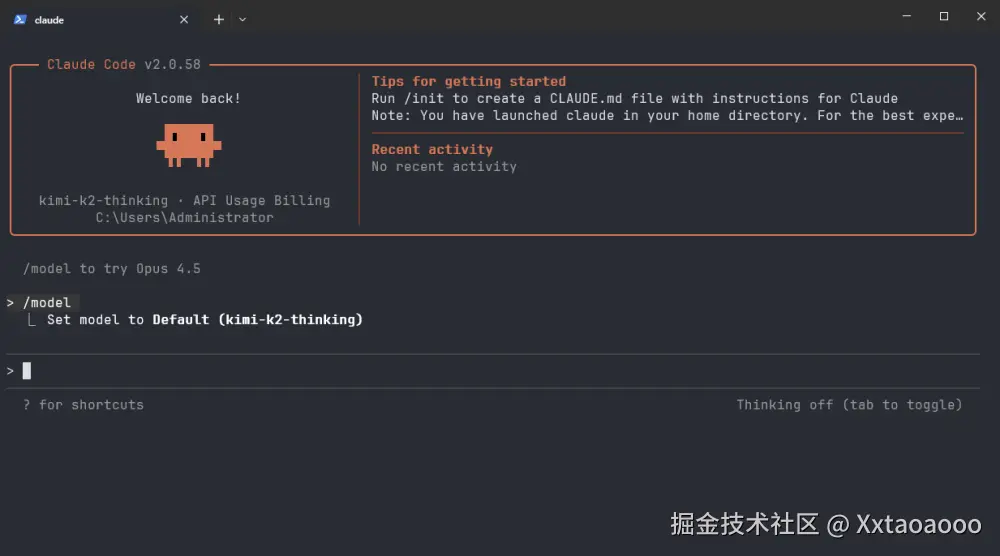Screen dimensions: 1000x556
Task: Maximize the terminal window
Action: pos(943,17)
